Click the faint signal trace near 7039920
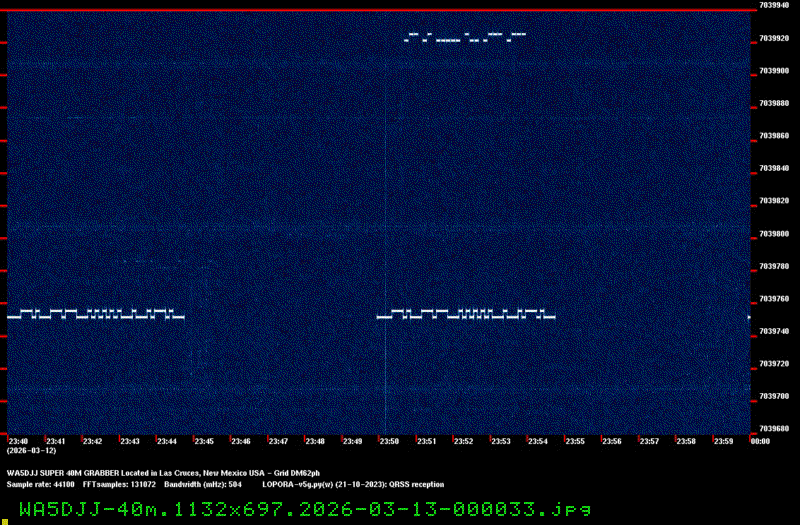 (465, 37)
